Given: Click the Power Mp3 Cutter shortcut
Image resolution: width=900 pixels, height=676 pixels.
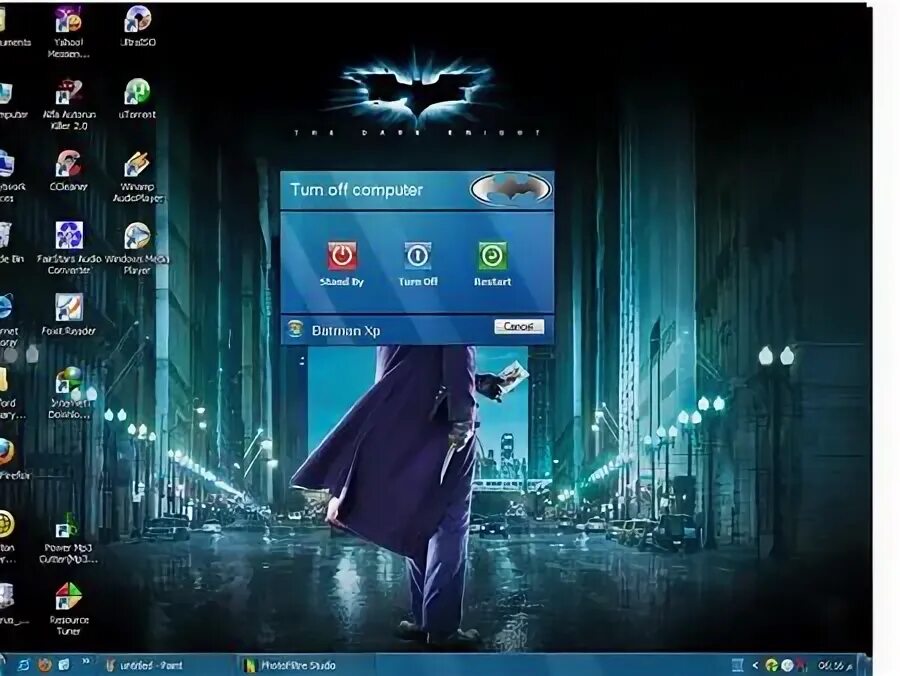Looking at the screenshot, I should click(x=68, y=538).
